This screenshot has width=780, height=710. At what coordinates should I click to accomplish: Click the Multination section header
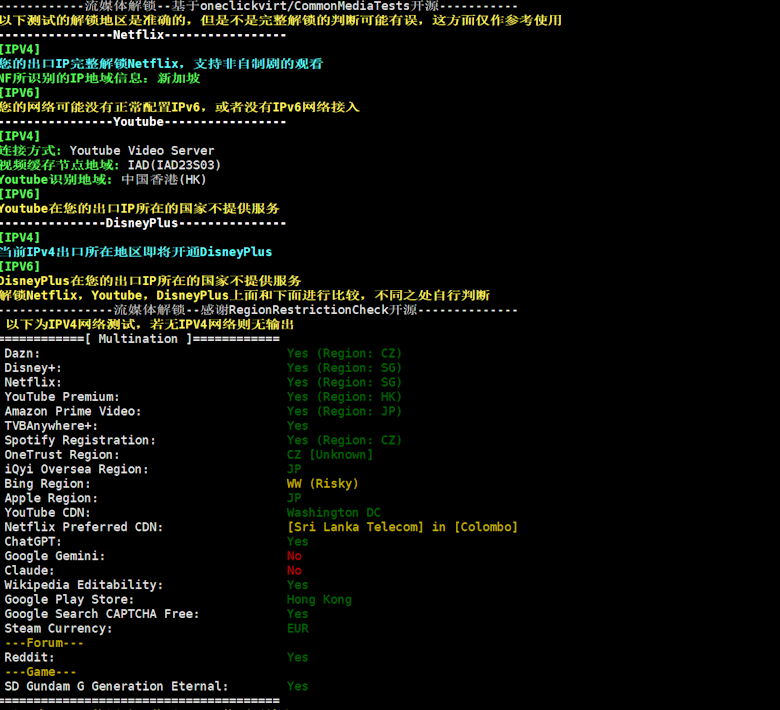[140, 339]
